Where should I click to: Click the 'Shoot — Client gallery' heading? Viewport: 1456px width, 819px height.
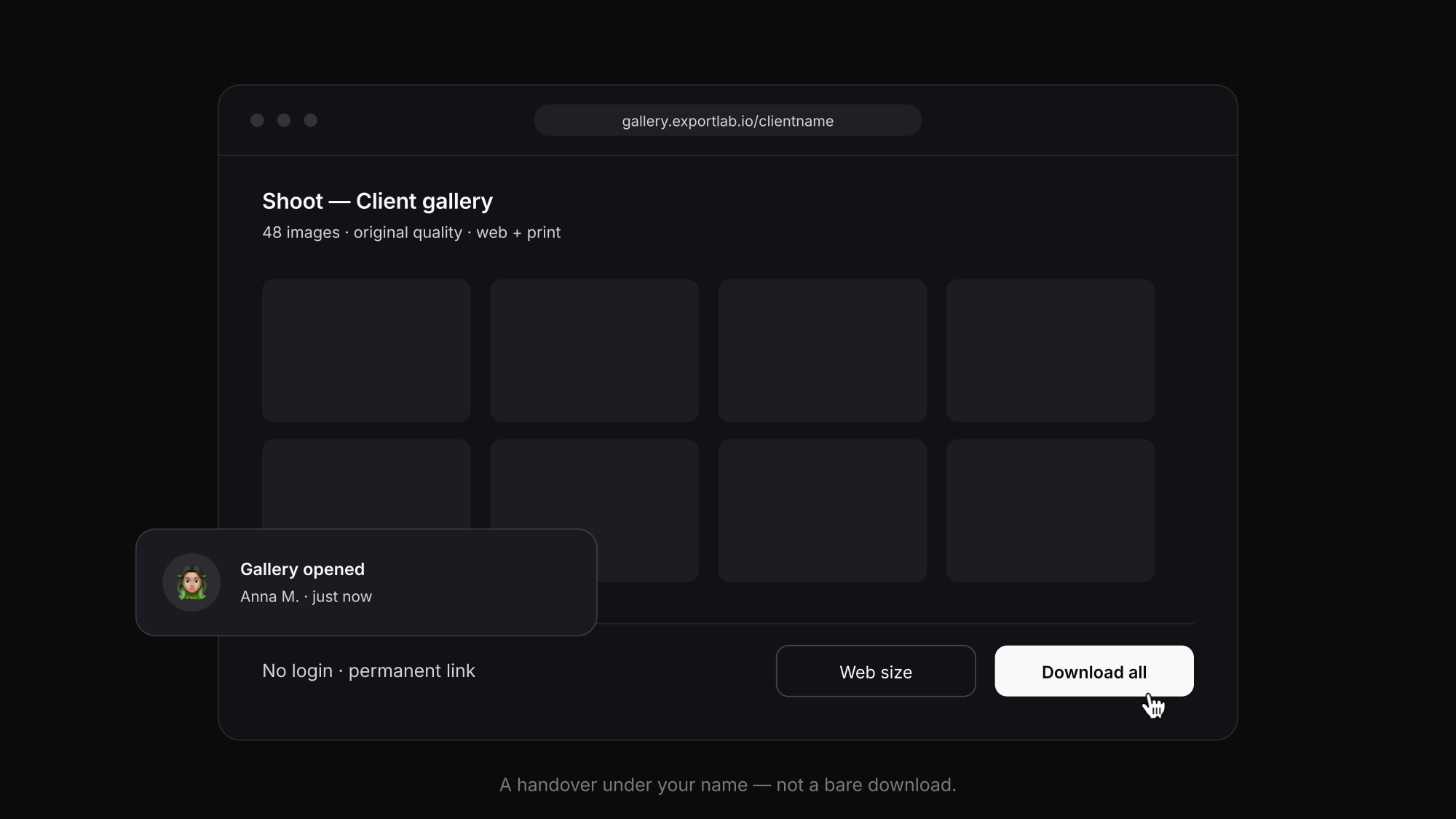(x=377, y=201)
